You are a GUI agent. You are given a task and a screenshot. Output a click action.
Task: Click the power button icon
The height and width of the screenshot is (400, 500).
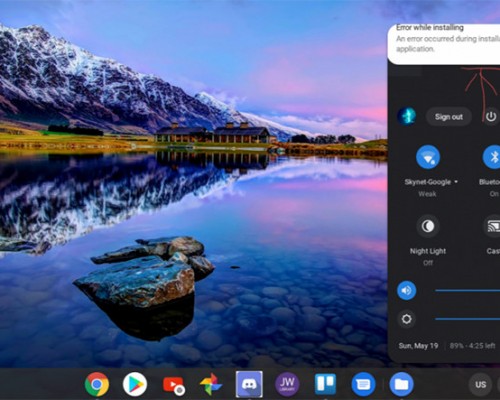point(490,117)
